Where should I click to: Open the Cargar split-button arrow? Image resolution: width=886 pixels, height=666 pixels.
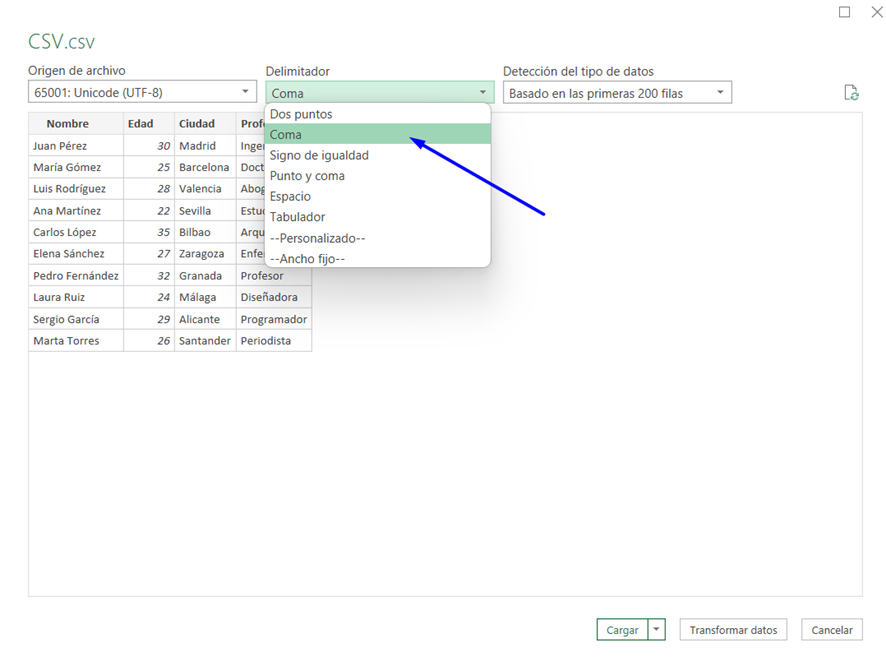point(657,629)
